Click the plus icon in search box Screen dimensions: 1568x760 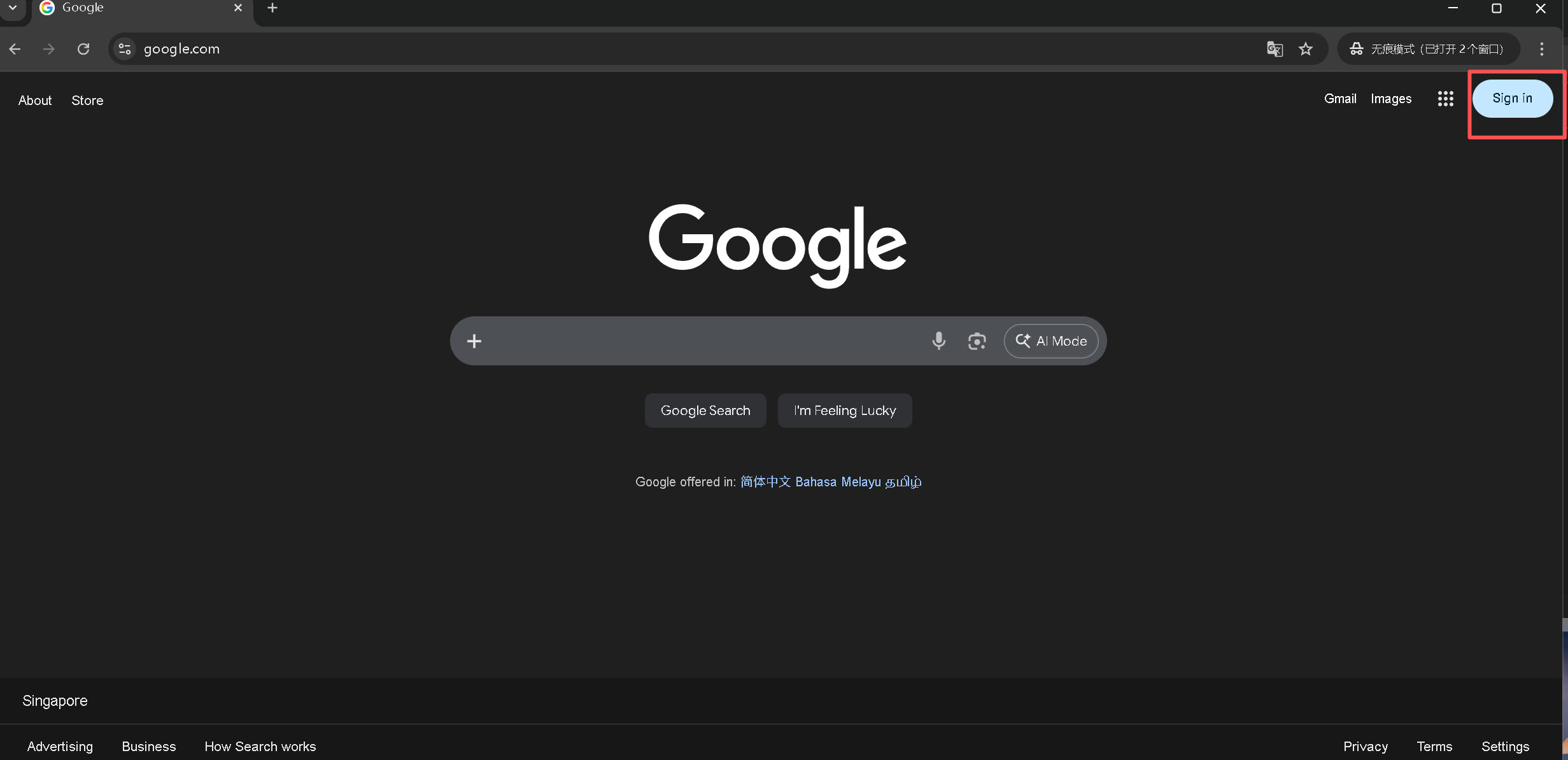pyautogui.click(x=474, y=341)
